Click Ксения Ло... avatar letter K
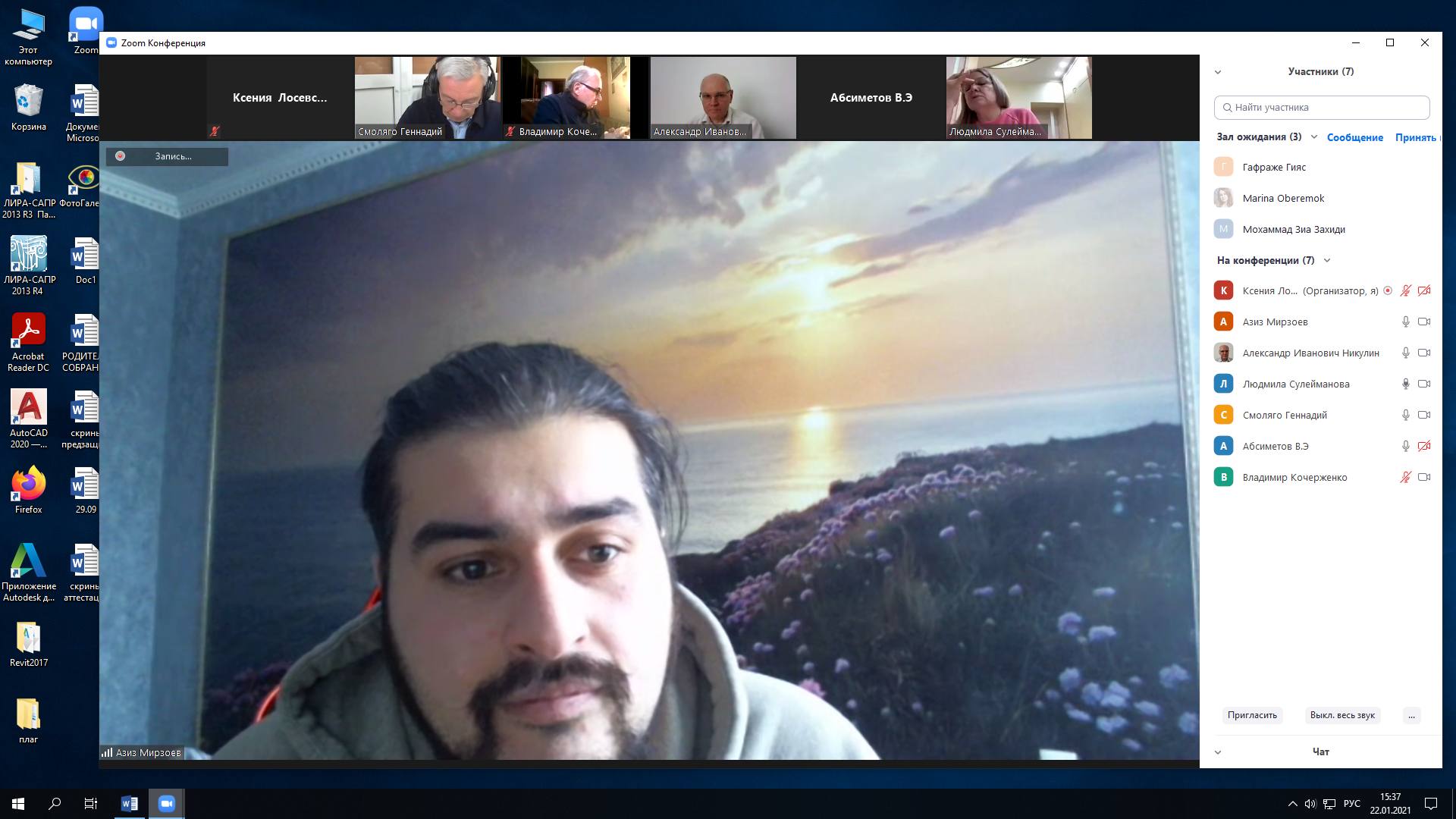The image size is (1456, 819). [1223, 290]
